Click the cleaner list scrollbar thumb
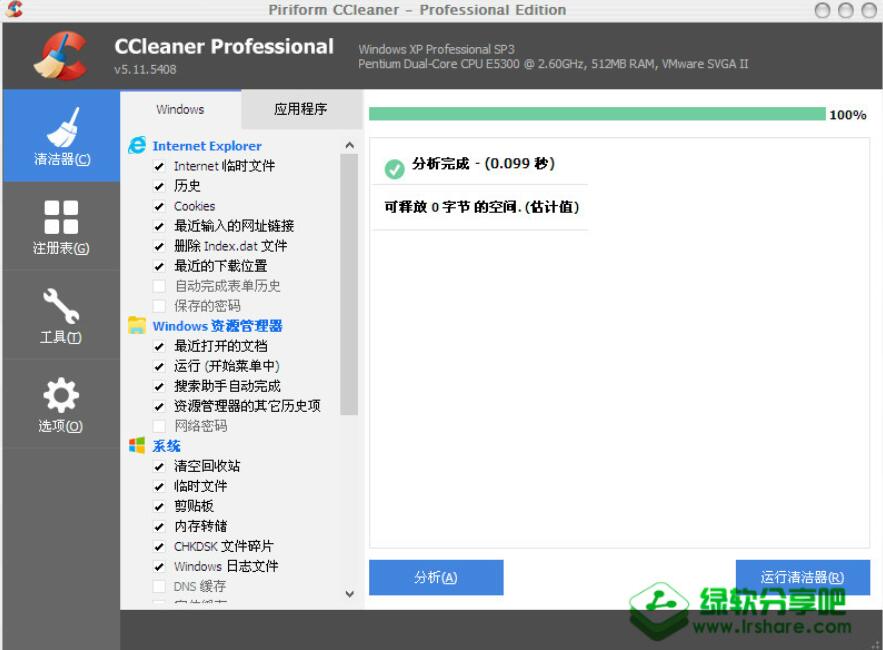883x650 pixels. tap(349, 284)
